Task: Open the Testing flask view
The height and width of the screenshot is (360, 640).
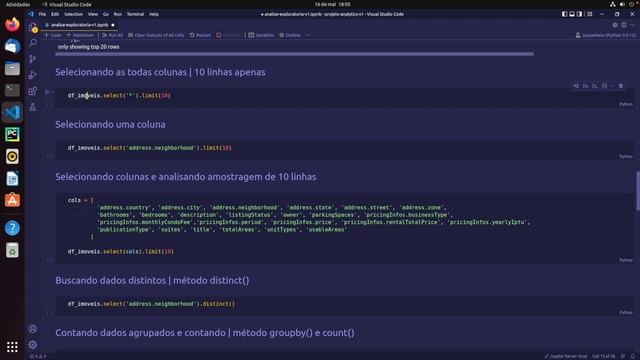Action: coord(33,107)
